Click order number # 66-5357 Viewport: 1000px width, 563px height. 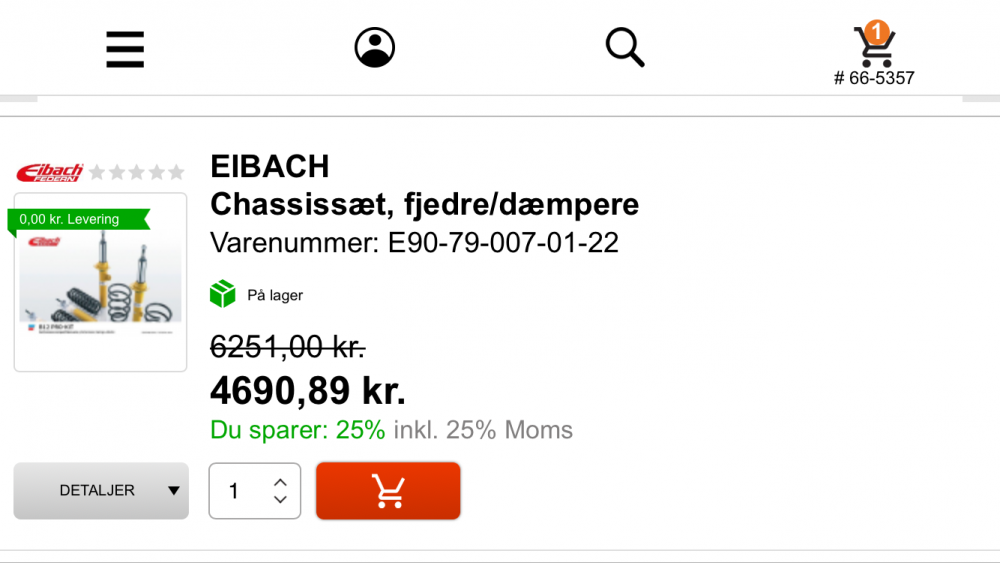(874, 78)
